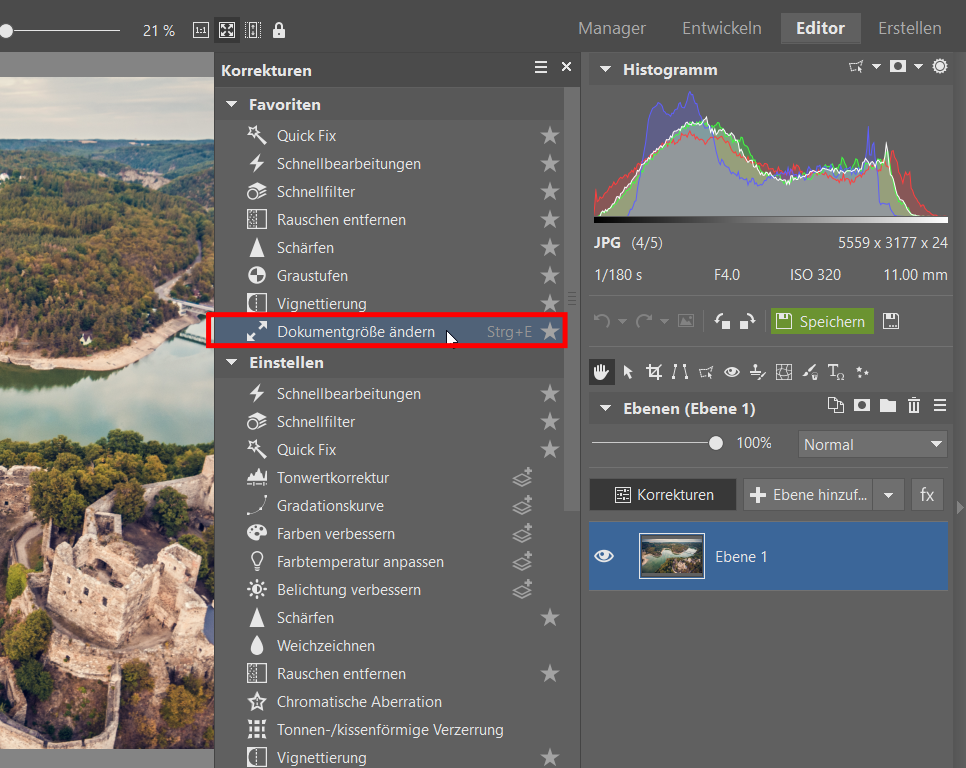966x768 pixels.
Task: Toggle the zoom lock padlock
Action: tap(279, 30)
